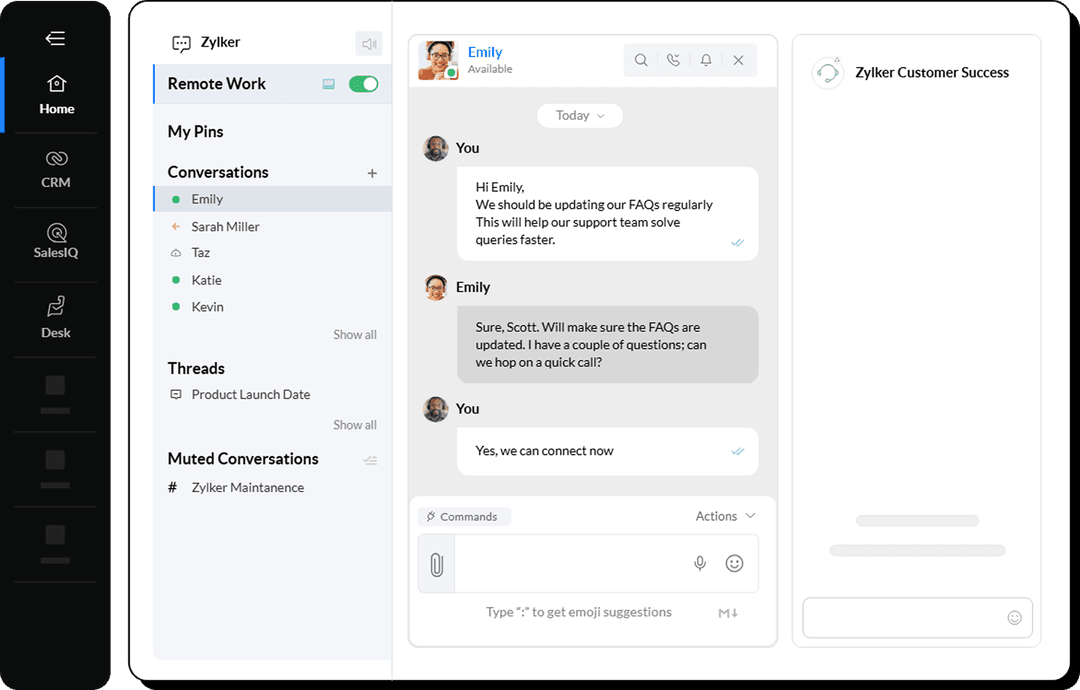Image resolution: width=1080 pixels, height=690 pixels.
Task: Record a voice message with microphone
Action: click(x=700, y=563)
